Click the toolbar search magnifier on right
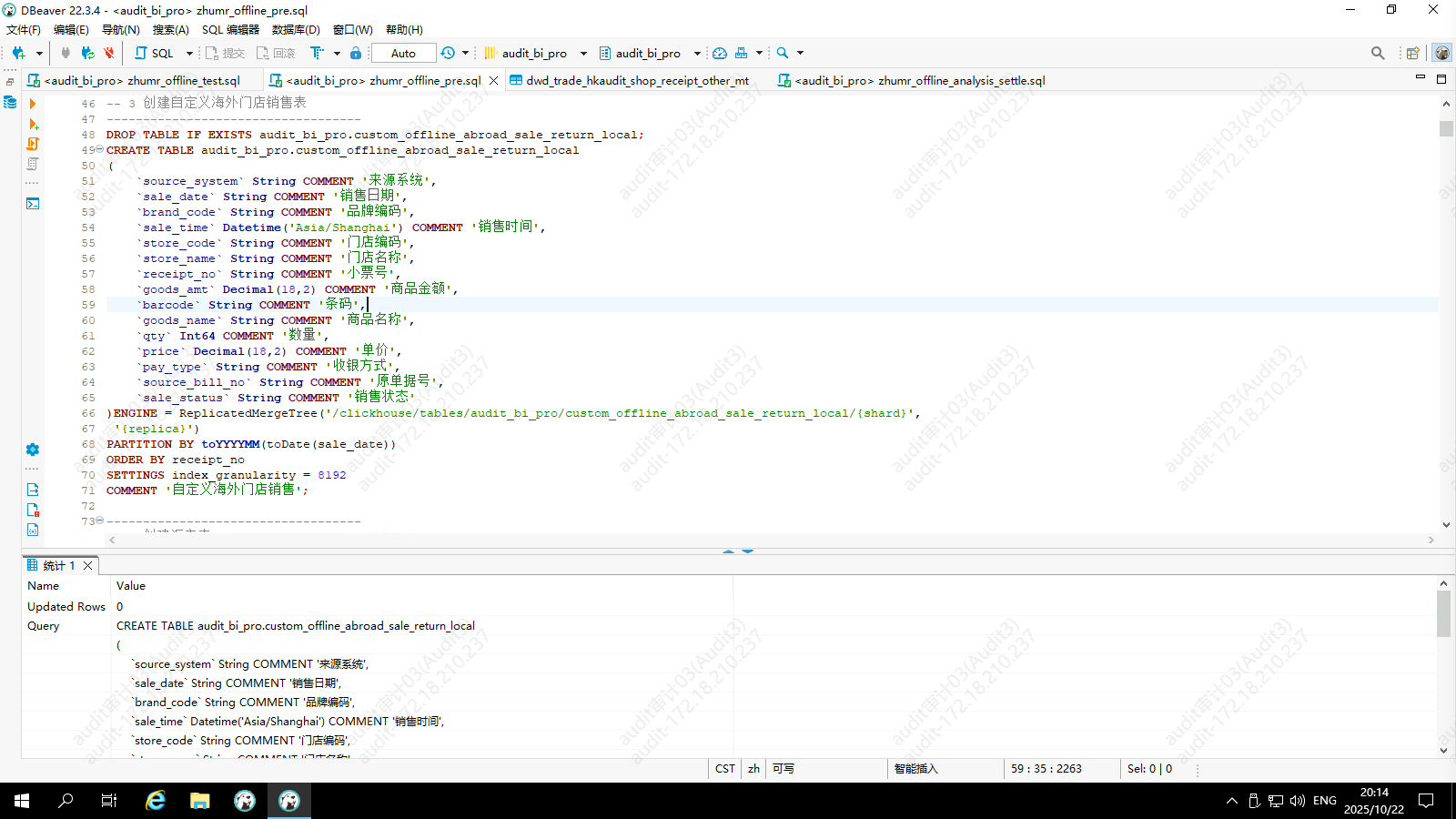 pyautogui.click(x=1378, y=53)
